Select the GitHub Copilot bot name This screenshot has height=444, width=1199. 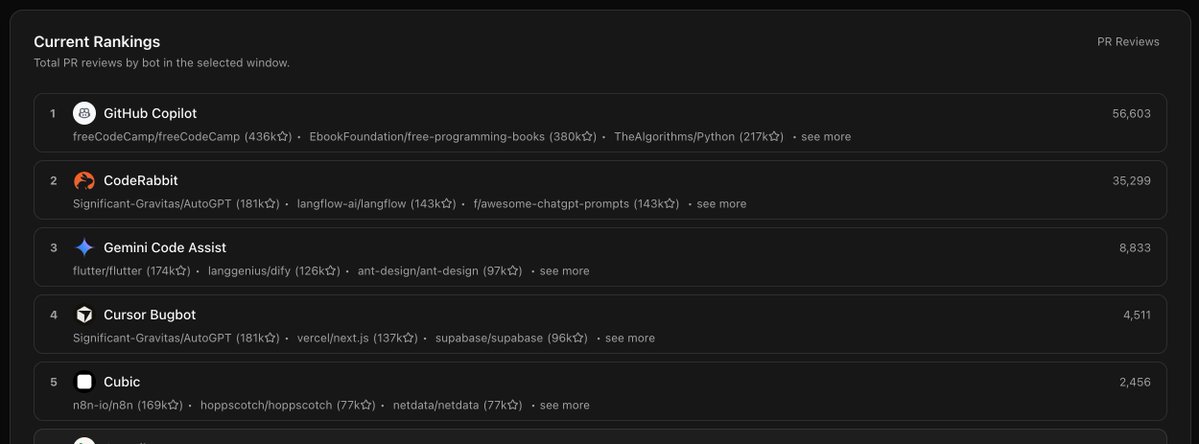[150, 113]
